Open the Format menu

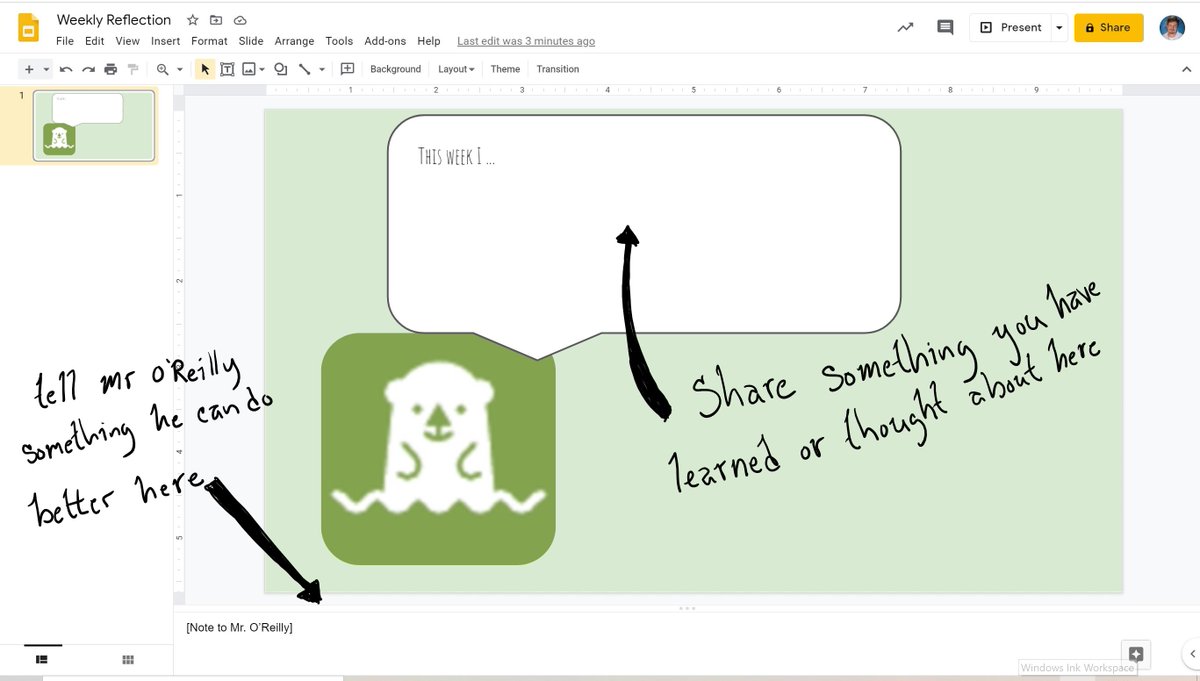pos(209,41)
